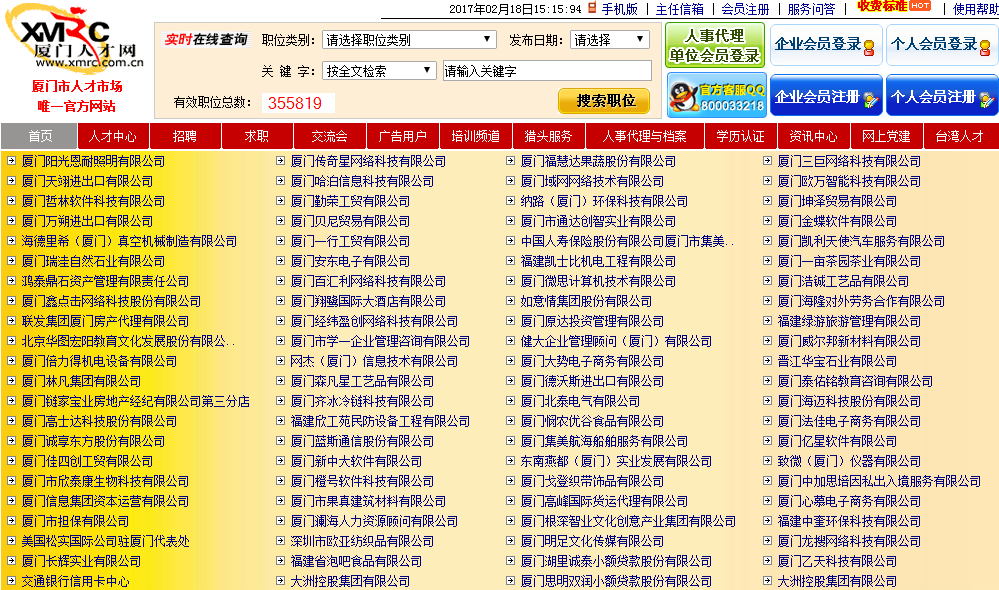Open company link 厦门大势电子商务有限公司
This screenshot has width=999, height=590.
592,361
